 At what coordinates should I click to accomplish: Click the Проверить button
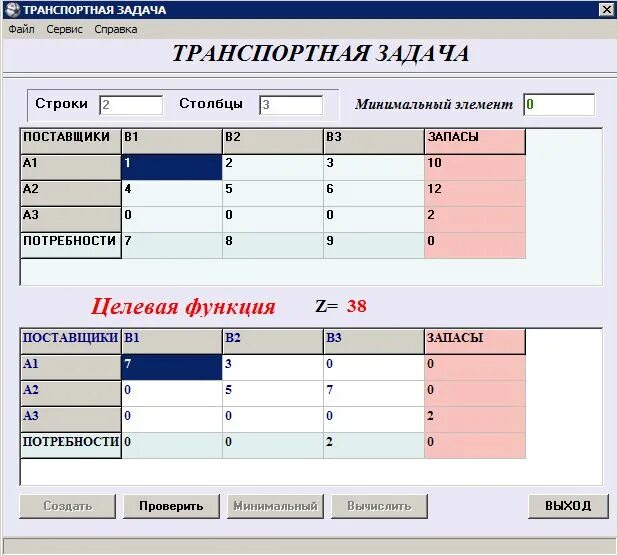point(171,506)
